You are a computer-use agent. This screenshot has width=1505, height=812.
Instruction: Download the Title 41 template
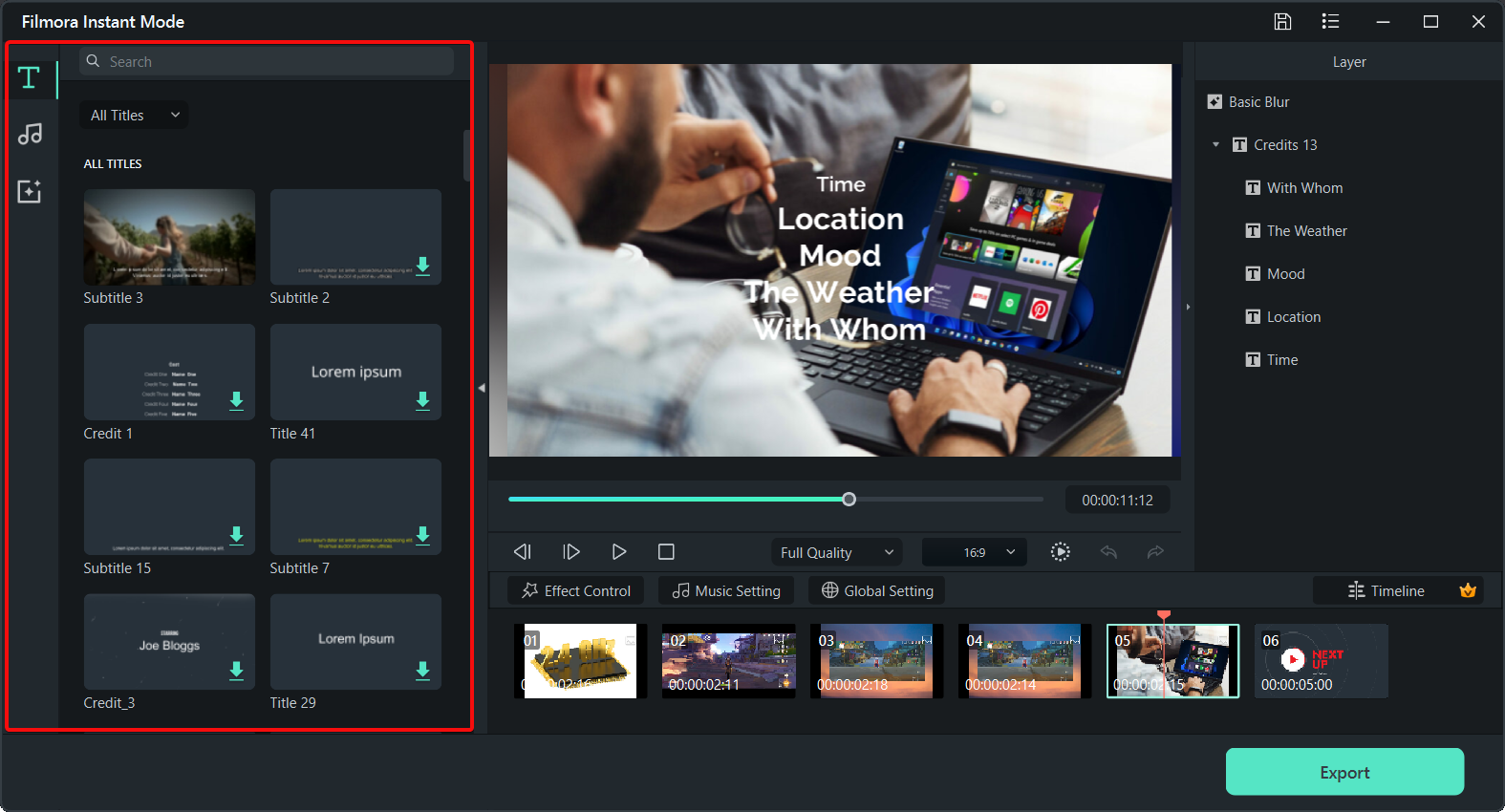pos(422,400)
